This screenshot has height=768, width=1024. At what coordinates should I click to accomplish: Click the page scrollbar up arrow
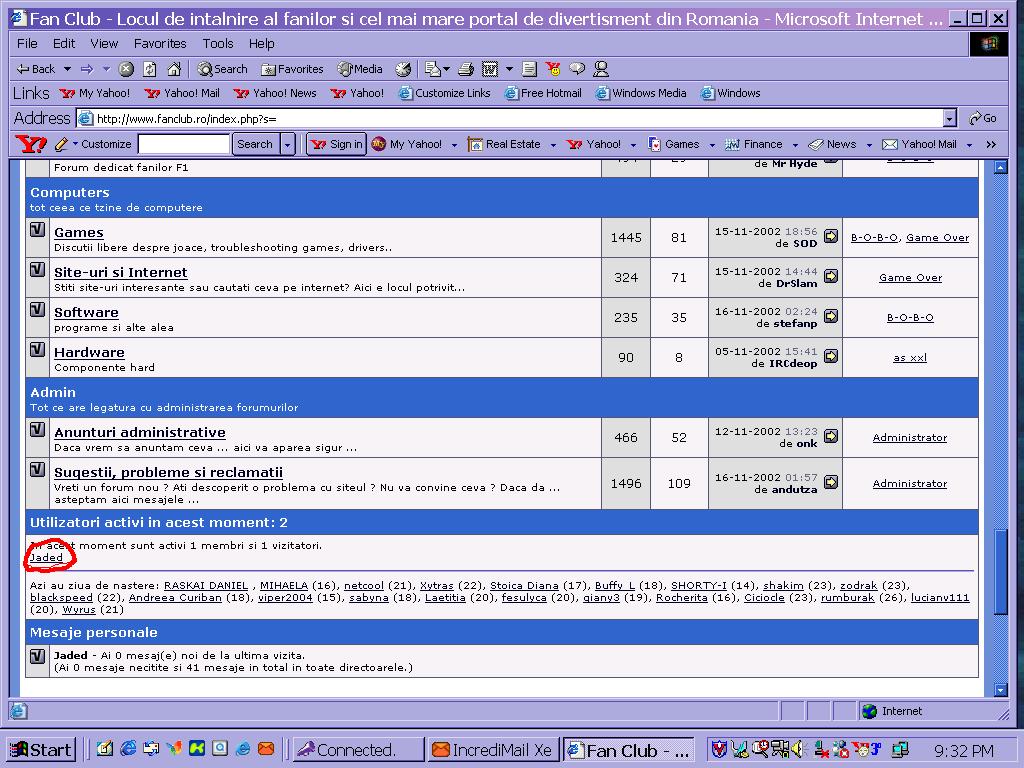pos(1000,167)
